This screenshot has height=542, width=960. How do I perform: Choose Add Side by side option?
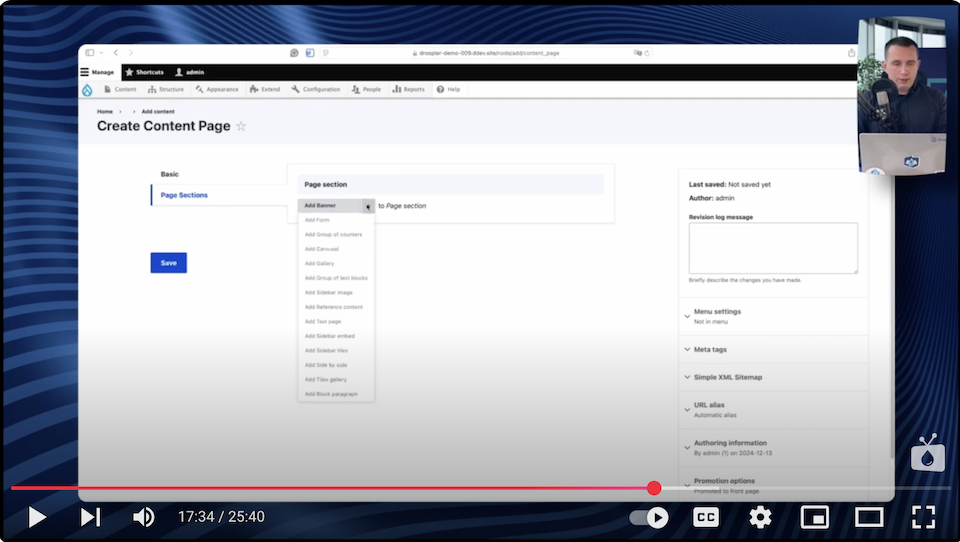click(326, 365)
